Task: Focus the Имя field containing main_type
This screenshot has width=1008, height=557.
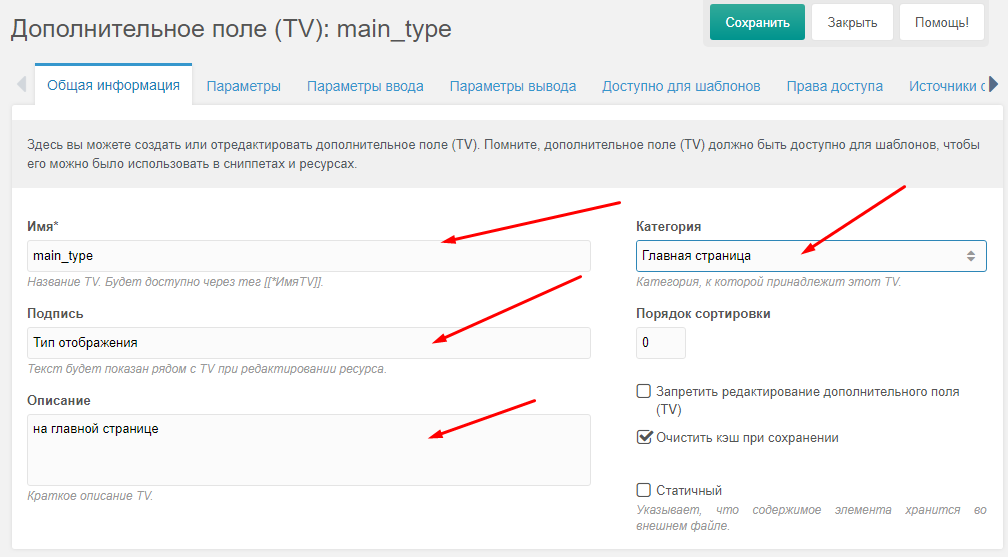Action: pyautogui.click(x=309, y=256)
